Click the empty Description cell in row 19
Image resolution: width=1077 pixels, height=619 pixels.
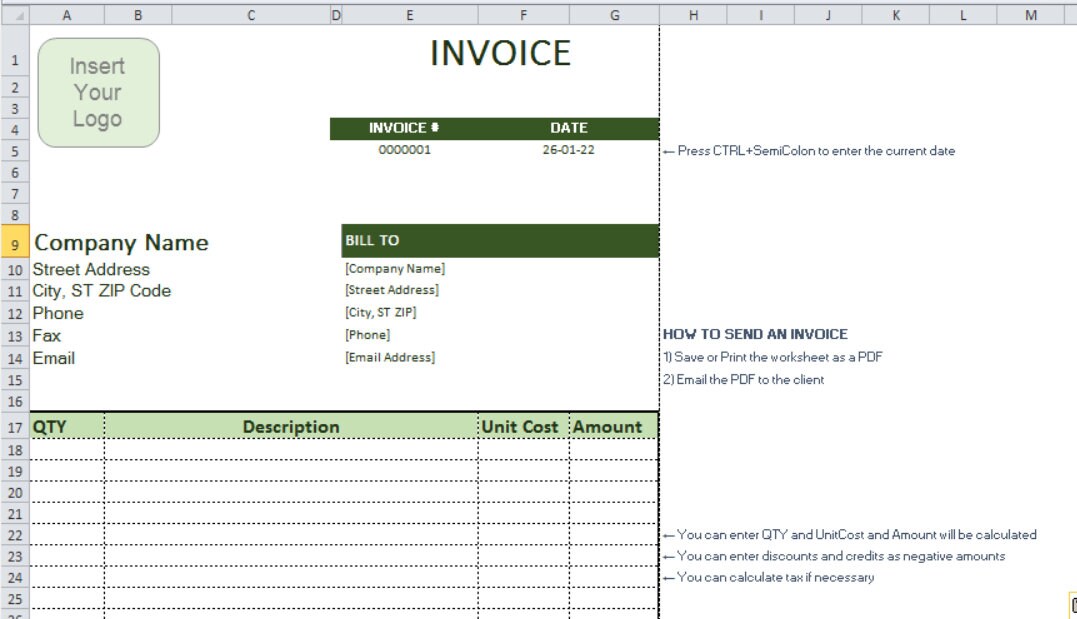pyautogui.click(x=291, y=471)
